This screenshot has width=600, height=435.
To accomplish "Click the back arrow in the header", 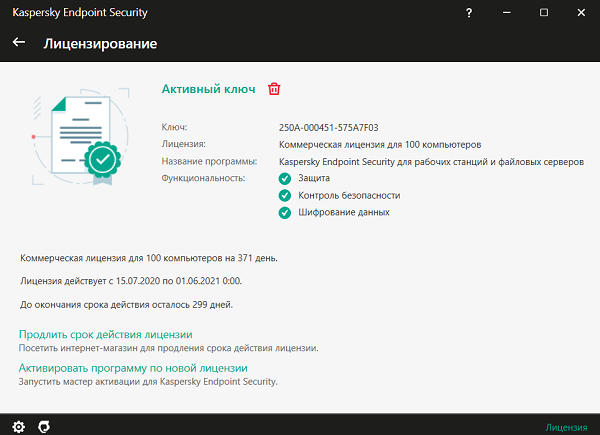I will [18, 44].
